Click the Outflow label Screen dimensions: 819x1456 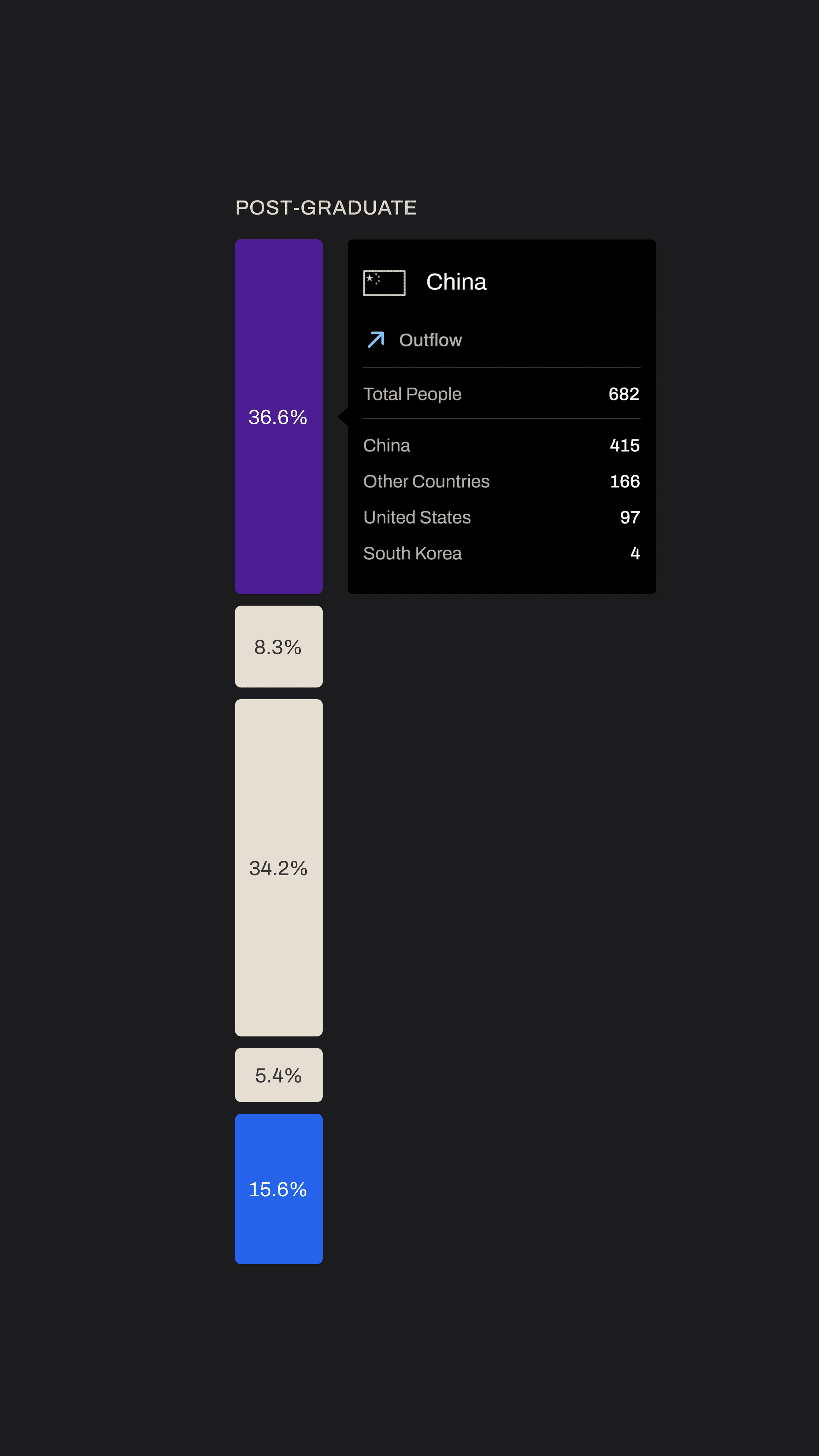(x=430, y=340)
